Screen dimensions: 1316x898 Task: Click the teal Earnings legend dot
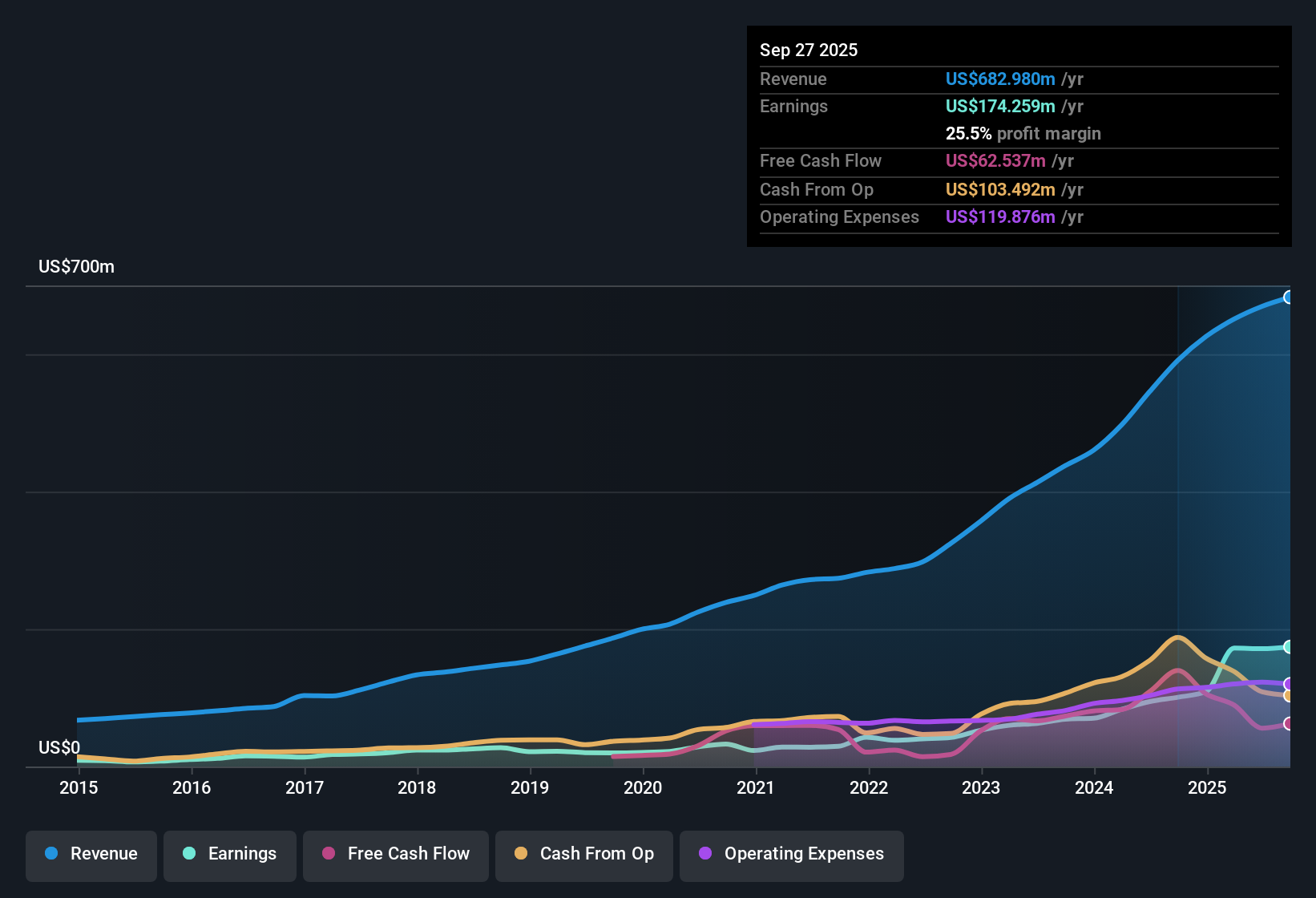tap(189, 854)
